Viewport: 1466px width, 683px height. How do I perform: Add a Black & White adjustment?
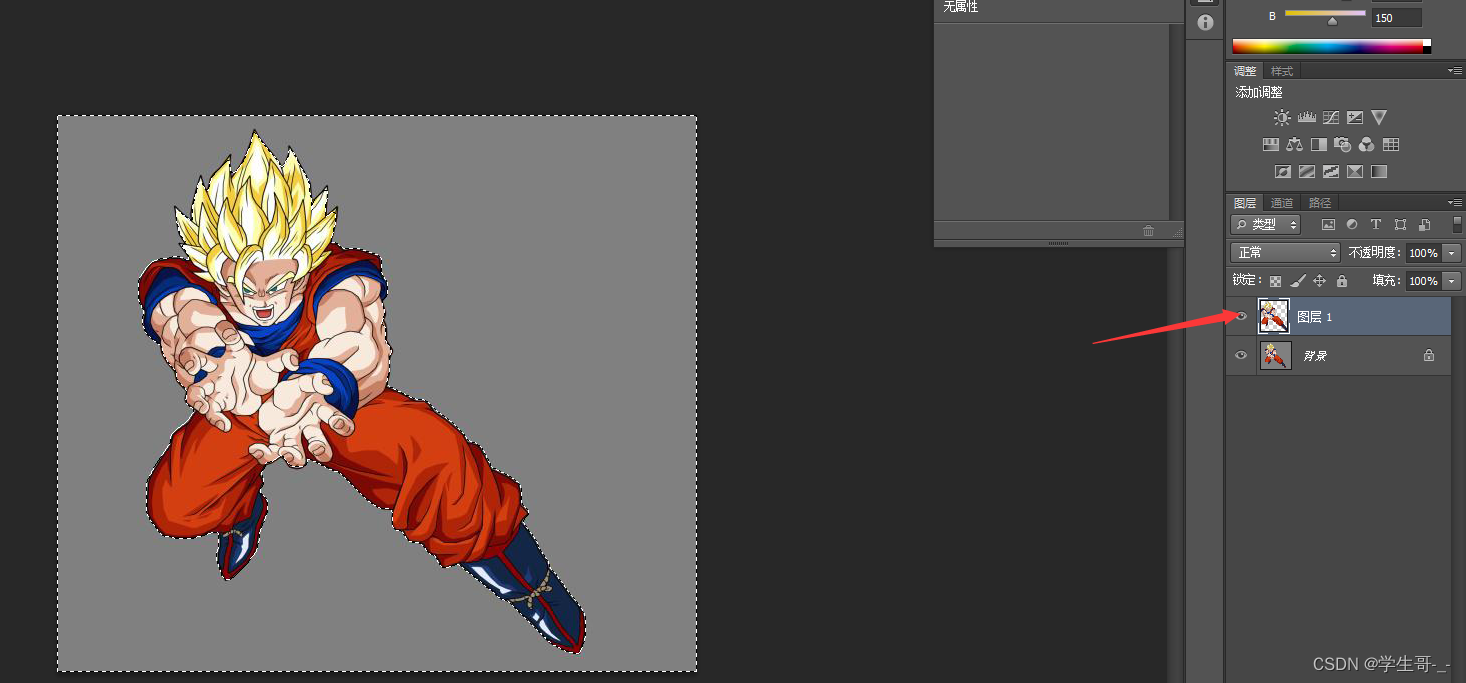coord(1319,145)
